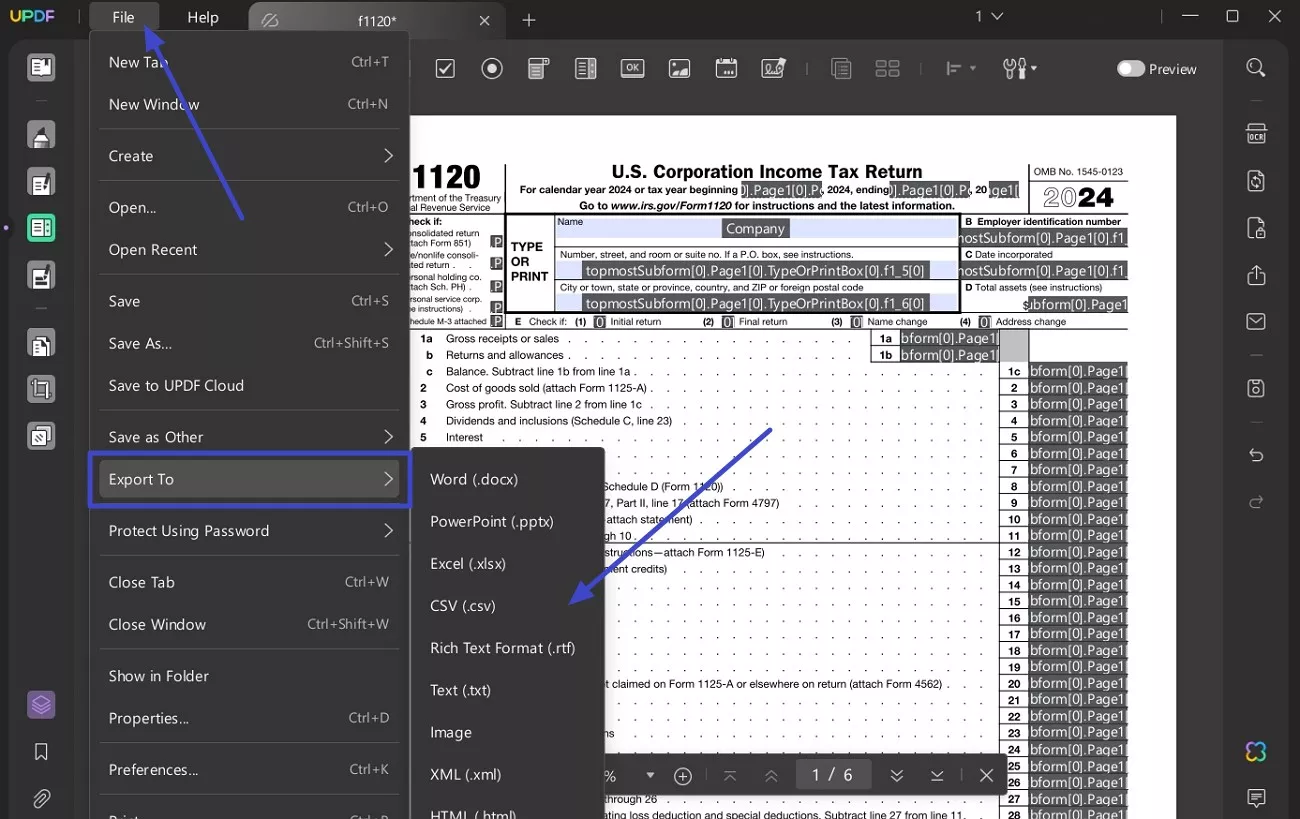Check the Initial return checkbox on form
1300x819 pixels.
[600, 322]
